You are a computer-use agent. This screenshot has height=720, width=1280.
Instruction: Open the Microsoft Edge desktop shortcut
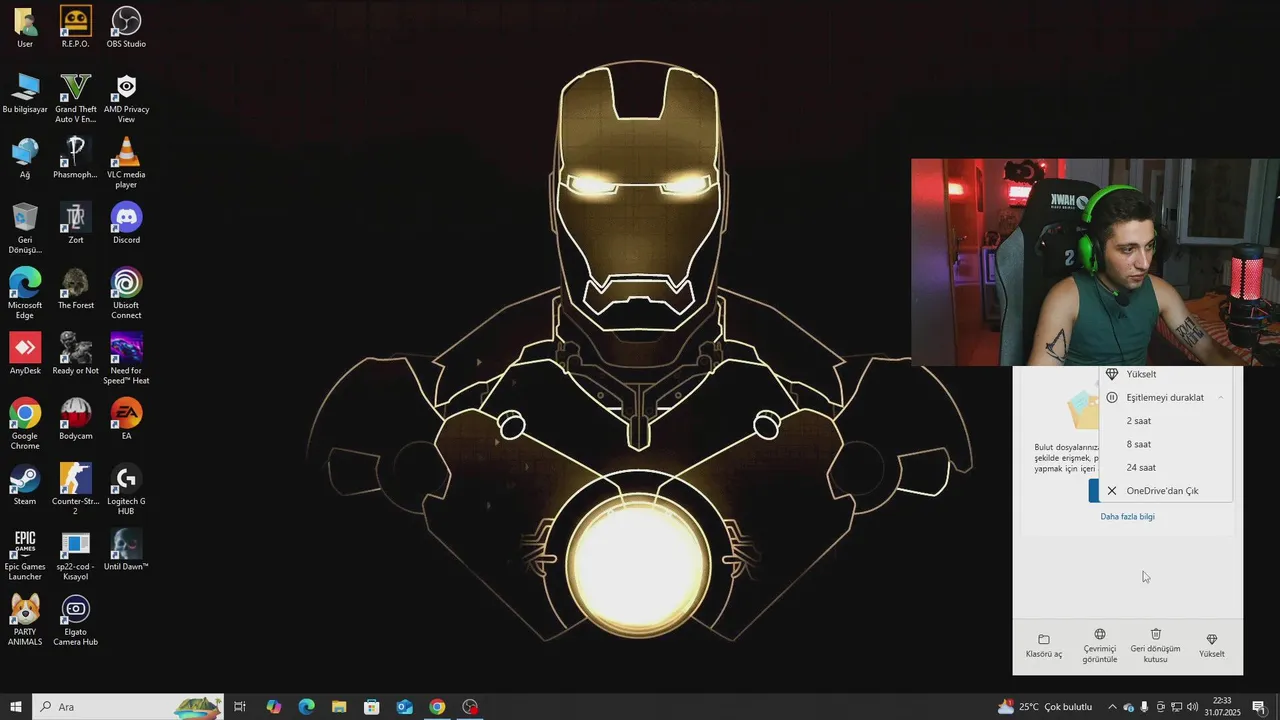tap(25, 293)
